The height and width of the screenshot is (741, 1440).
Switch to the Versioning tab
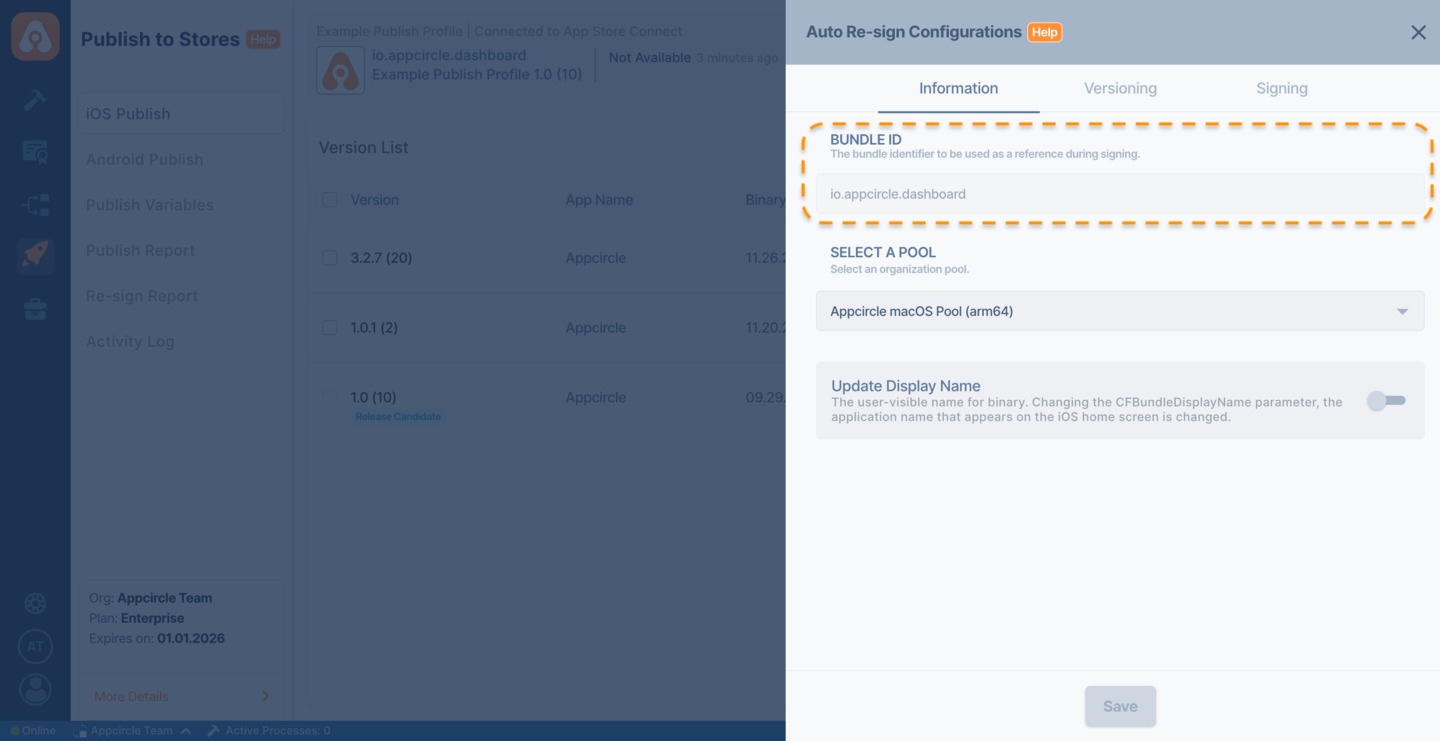tap(1119, 88)
